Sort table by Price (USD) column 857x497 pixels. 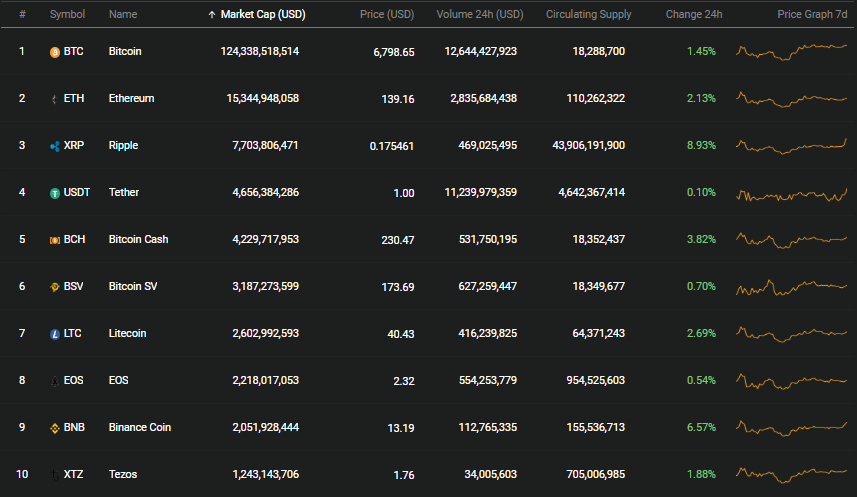tap(387, 14)
